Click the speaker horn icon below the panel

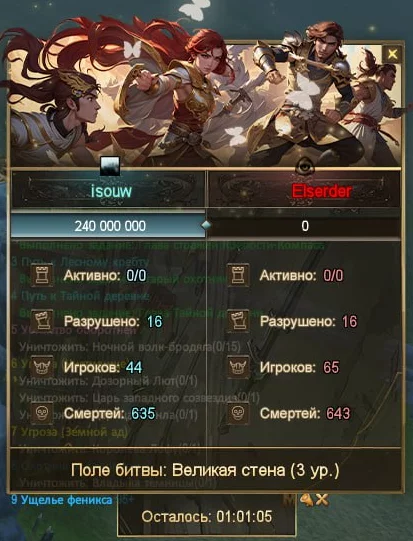tap(306, 500)
